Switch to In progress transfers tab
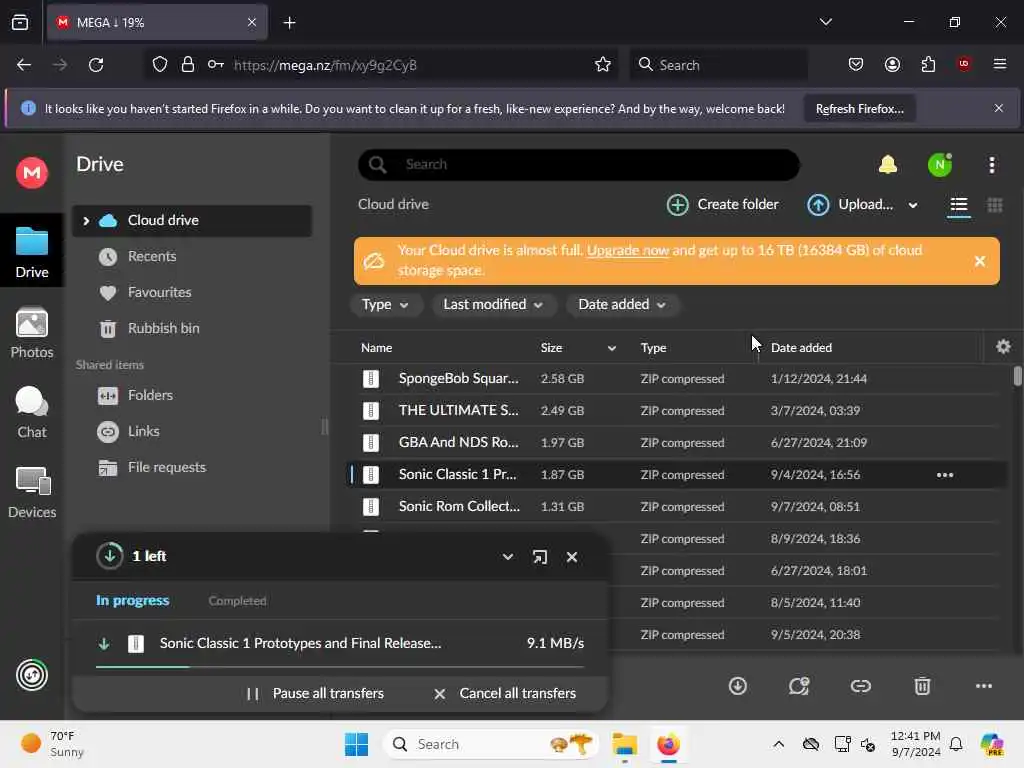The height and width of the screenshot is (768, 1024). tap(133, 601)
